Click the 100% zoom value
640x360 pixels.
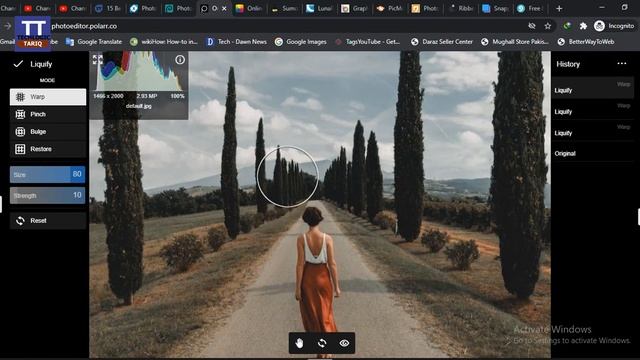(x=178, y=96)
